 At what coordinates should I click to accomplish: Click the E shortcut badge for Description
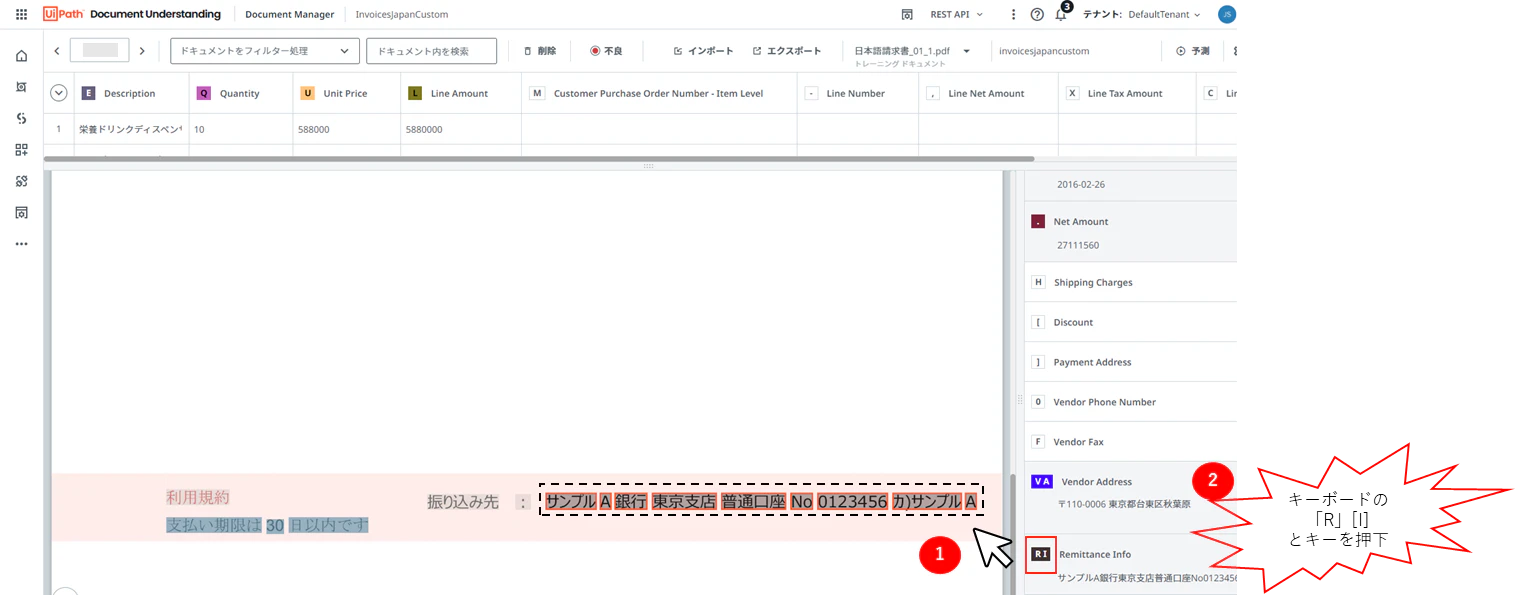[88, 93]
